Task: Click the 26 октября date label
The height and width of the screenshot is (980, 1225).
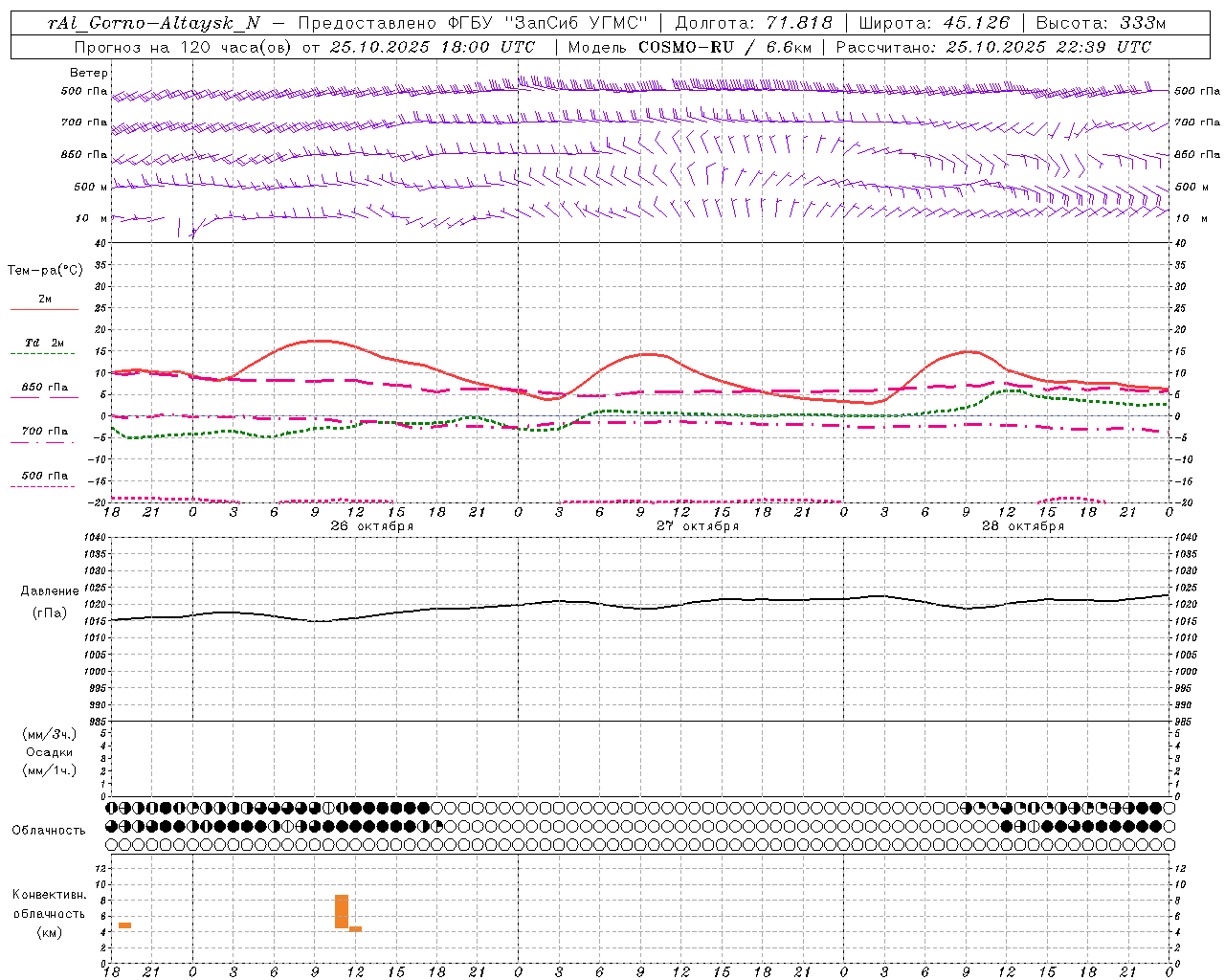Action: [372, 526]
